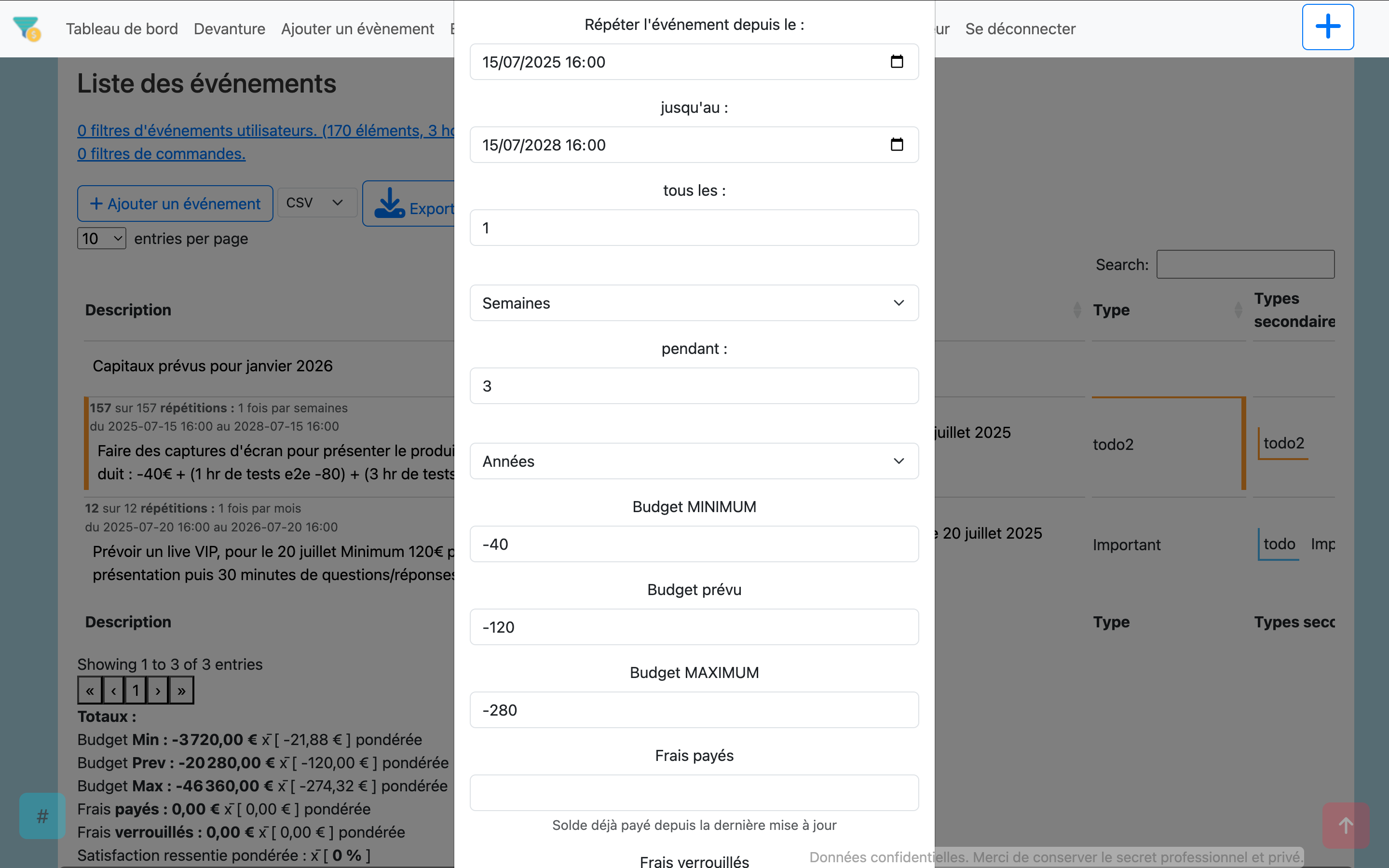Open Tableau de bord menu item
Screen dimensions: 1389x868
pyautogui.click(x=122, y=29)
